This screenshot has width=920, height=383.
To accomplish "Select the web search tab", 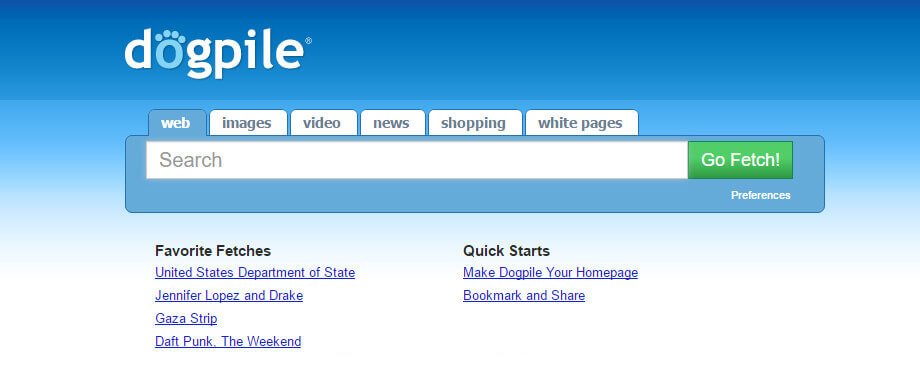I will (x=177, y=123).
